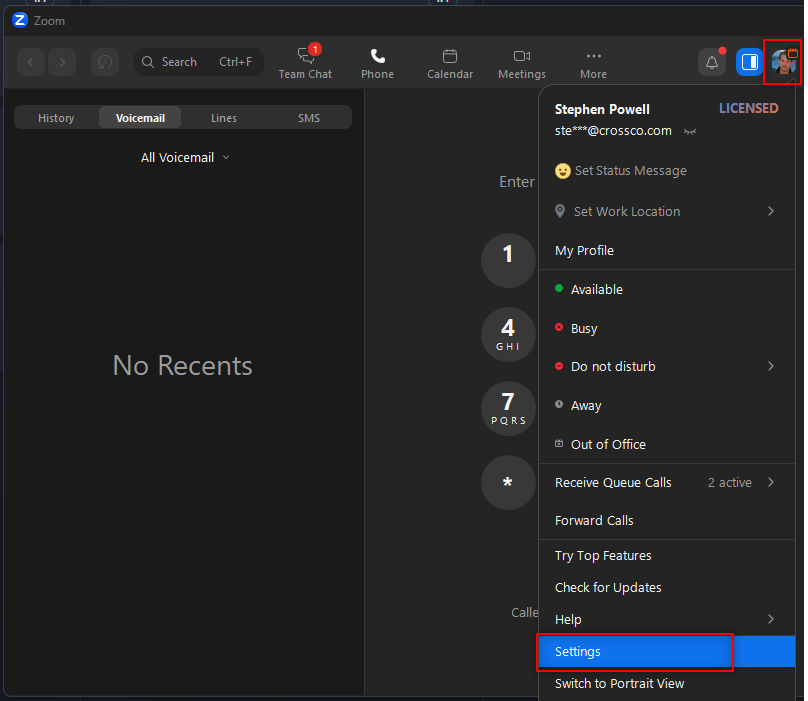The height and width of the screenshot is (701, 808).
Task: Set status to Away
Action: (x=667, y=406)
